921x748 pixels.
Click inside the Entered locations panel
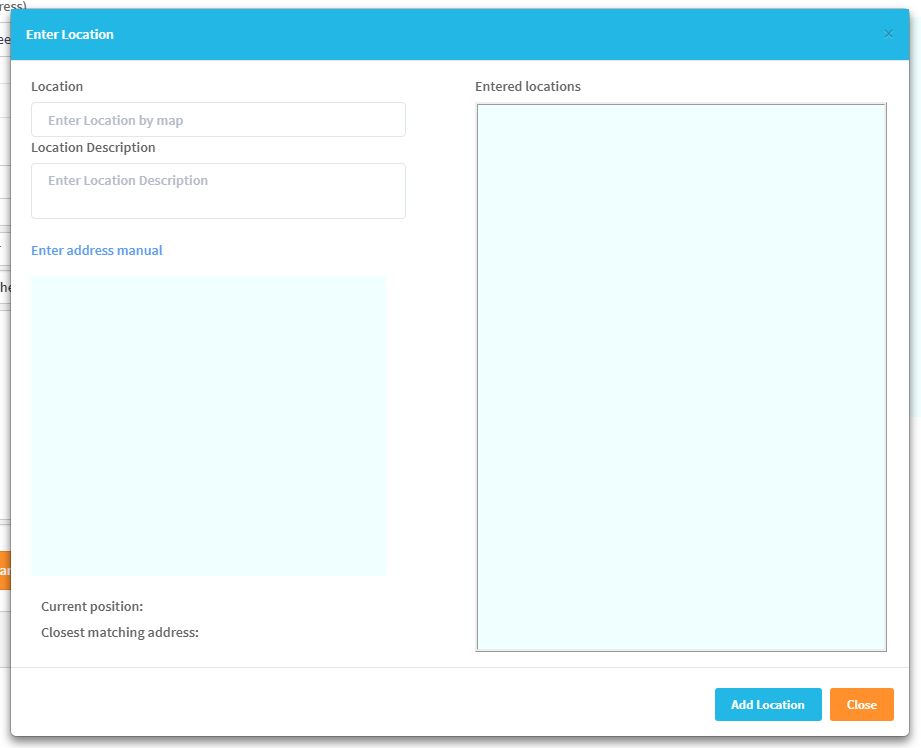point(680,375)
